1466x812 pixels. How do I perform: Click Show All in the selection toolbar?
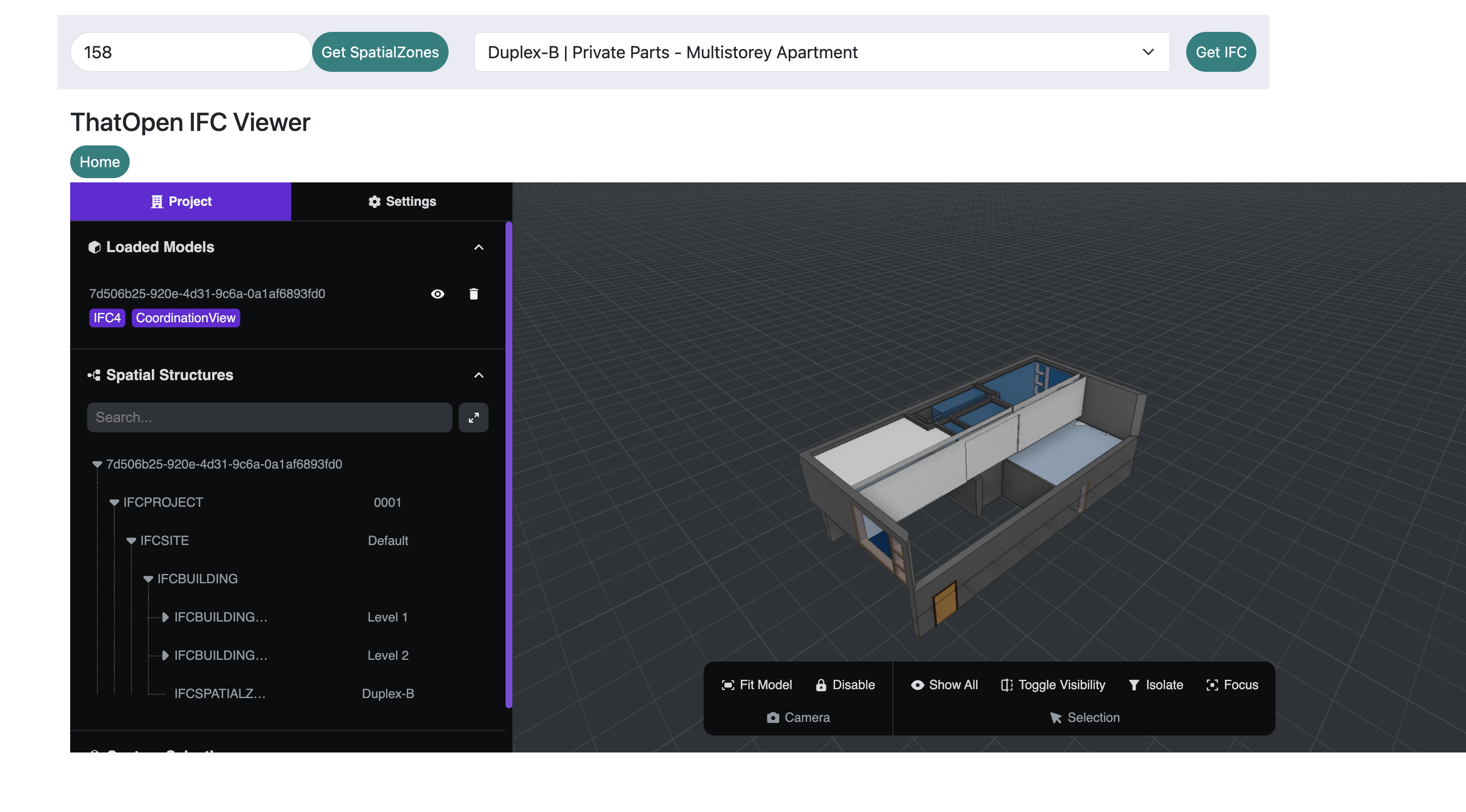[944, 685]
